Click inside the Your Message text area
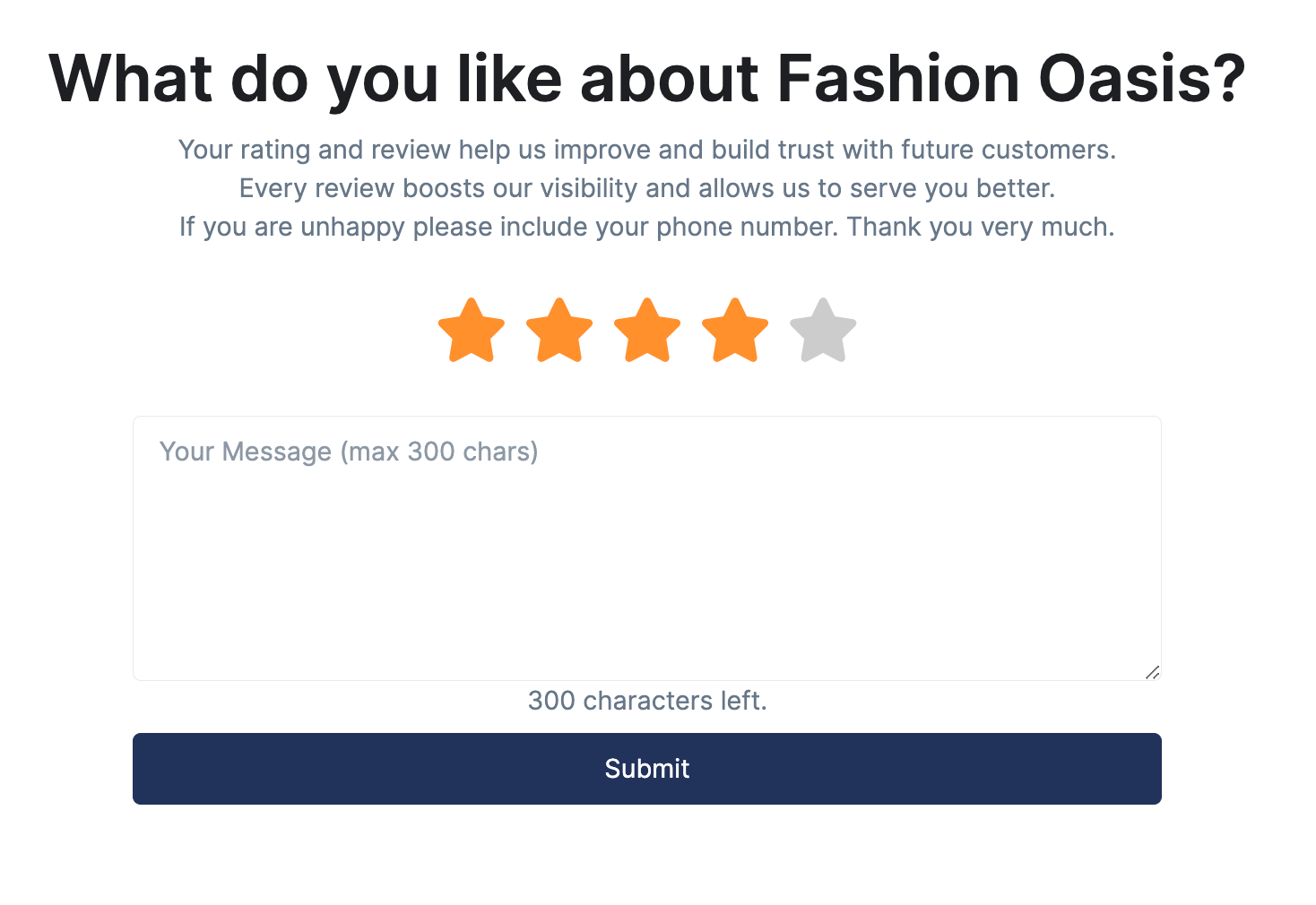The height and width of the screenshot is (905, 1316). coord(646,547)
